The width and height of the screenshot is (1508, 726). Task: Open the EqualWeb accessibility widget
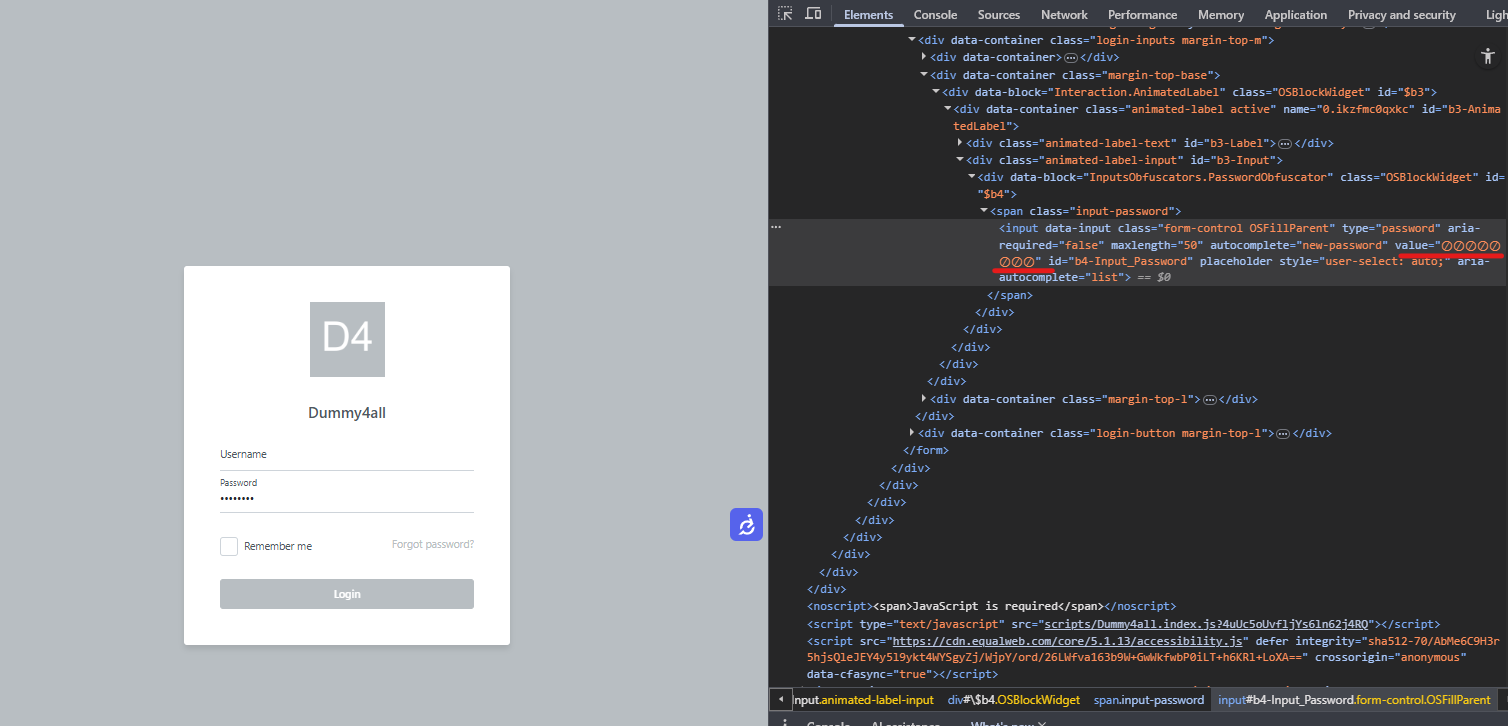746,524
